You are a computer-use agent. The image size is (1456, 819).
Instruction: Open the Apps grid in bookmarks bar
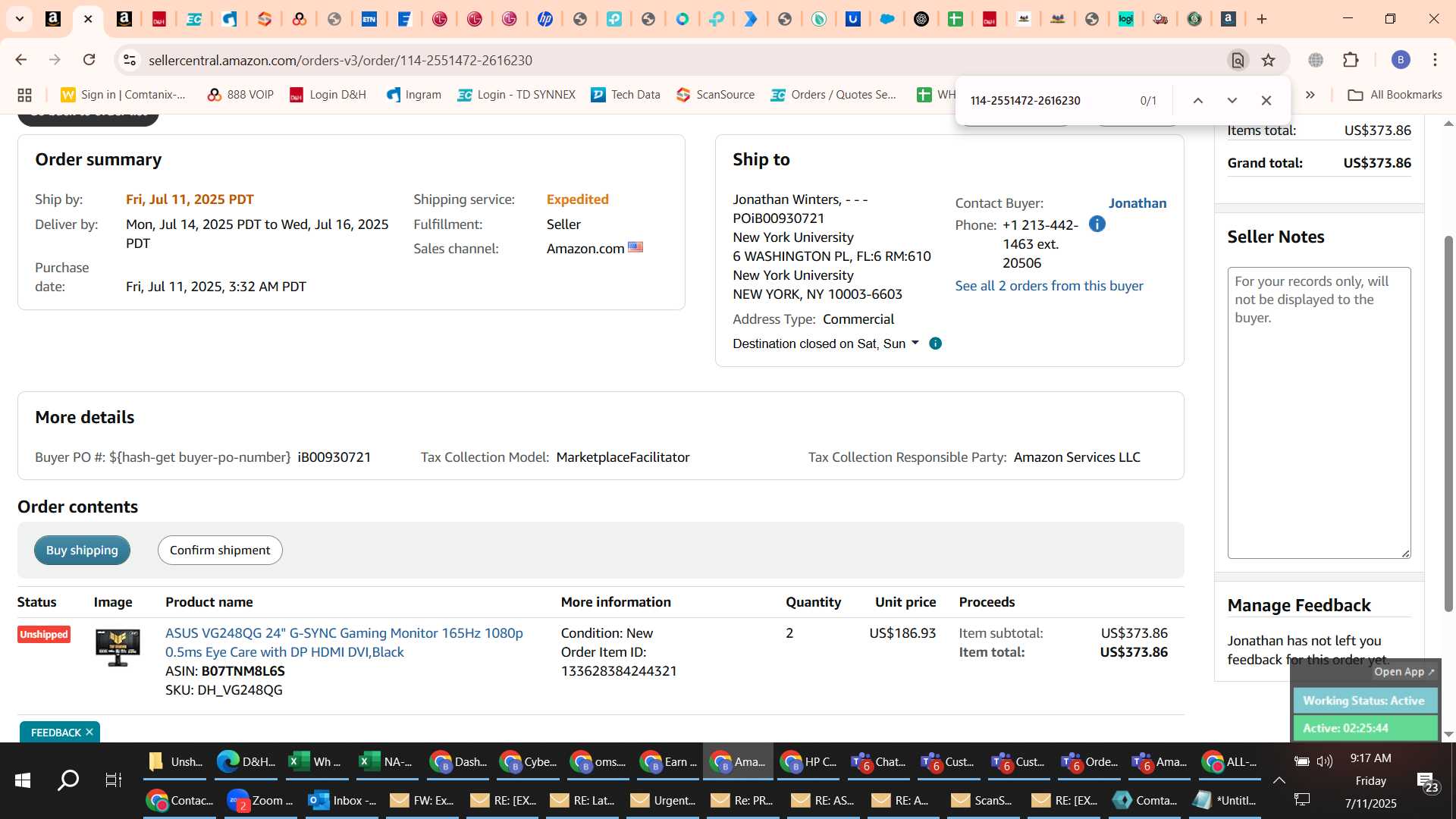pyautogui.click(x=24, y=95)
